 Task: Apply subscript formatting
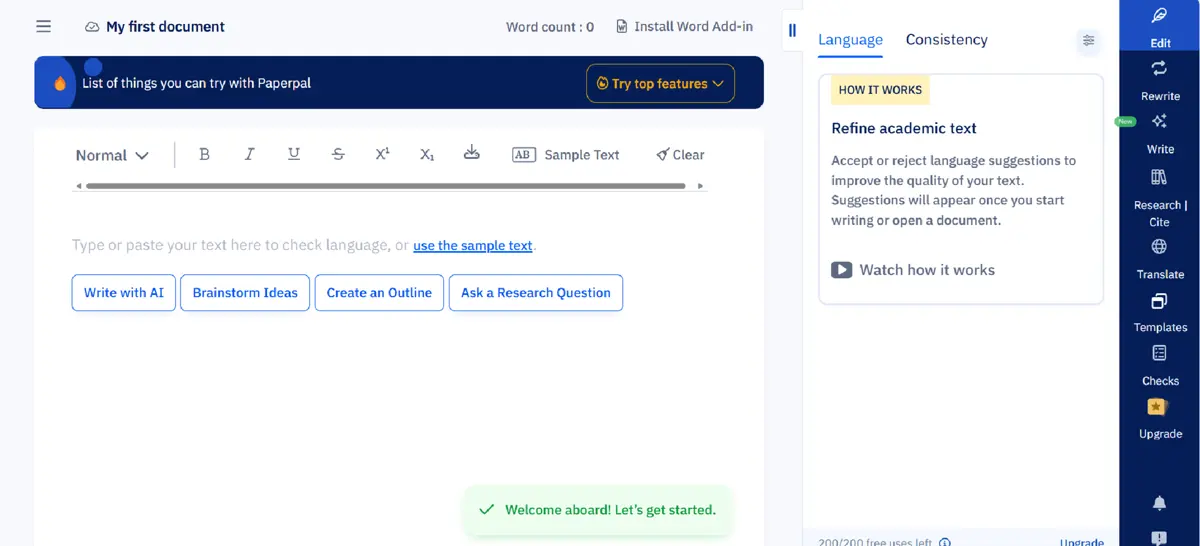coord(427,154)
